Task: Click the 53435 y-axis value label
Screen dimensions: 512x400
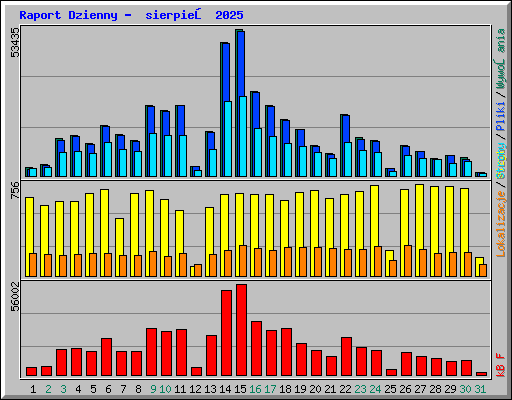Action: 15,42
